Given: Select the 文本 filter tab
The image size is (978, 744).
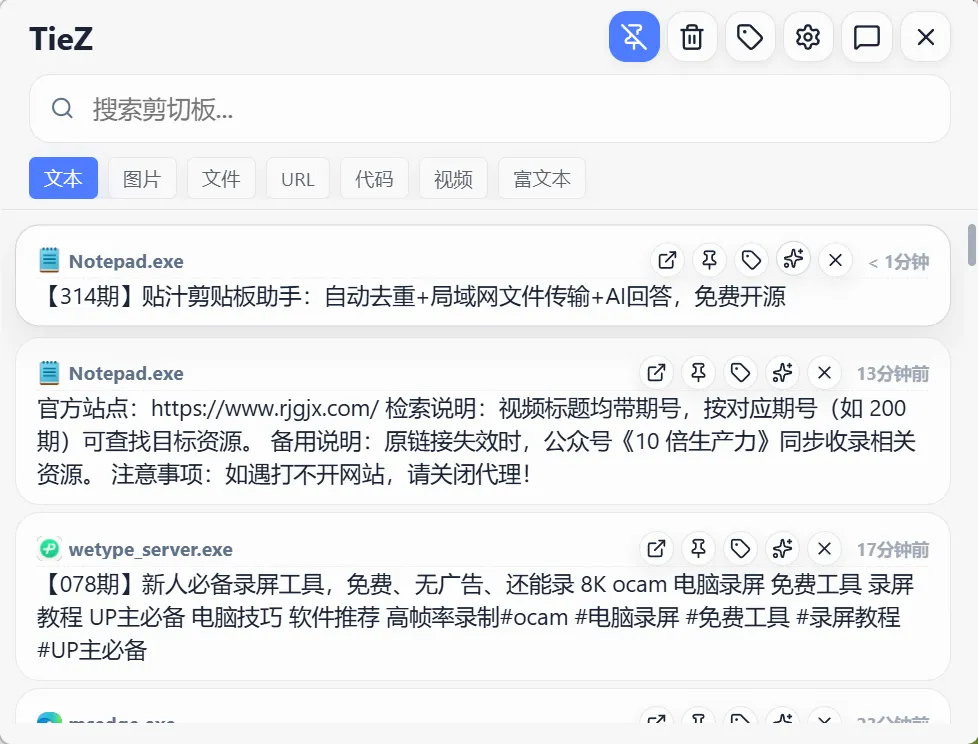Looking at the screenshot, I should coord(63,178).
